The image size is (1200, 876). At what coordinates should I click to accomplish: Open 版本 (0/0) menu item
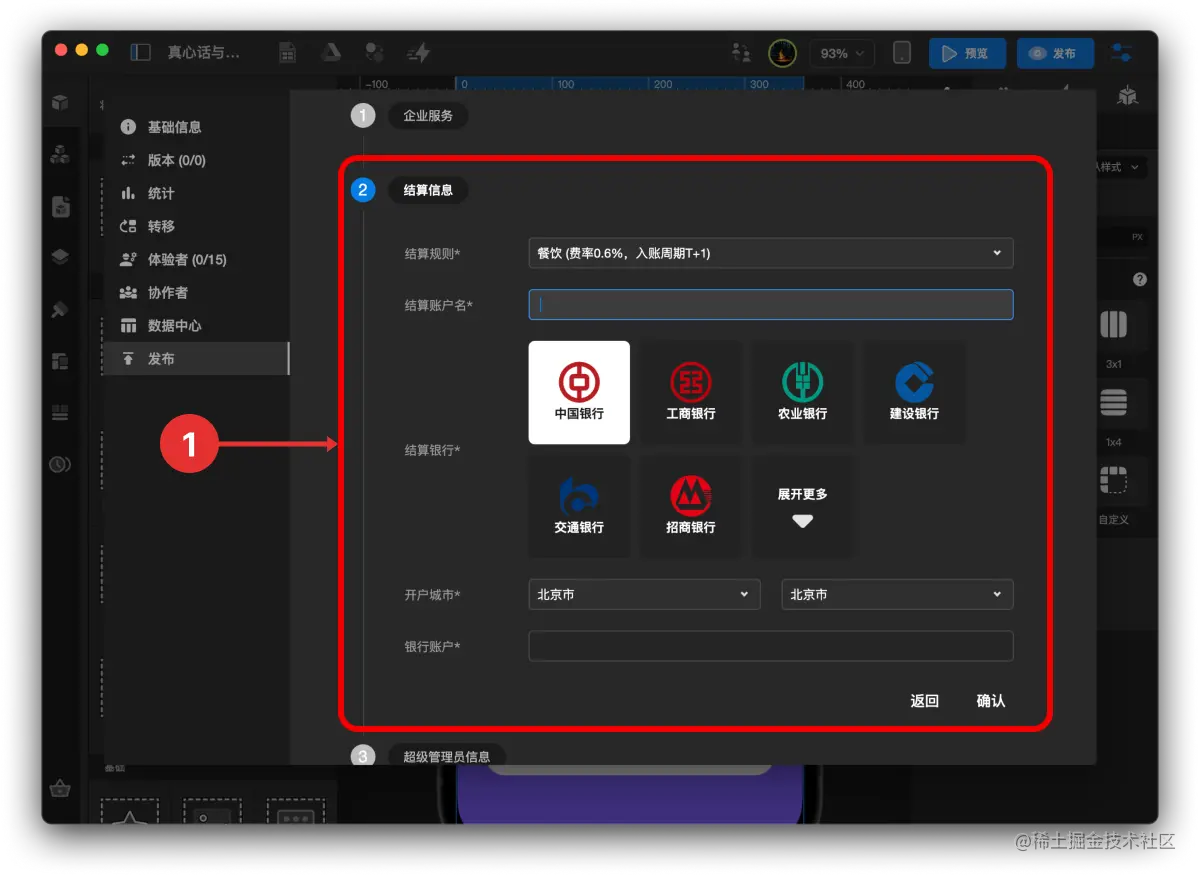click(196, 160)
